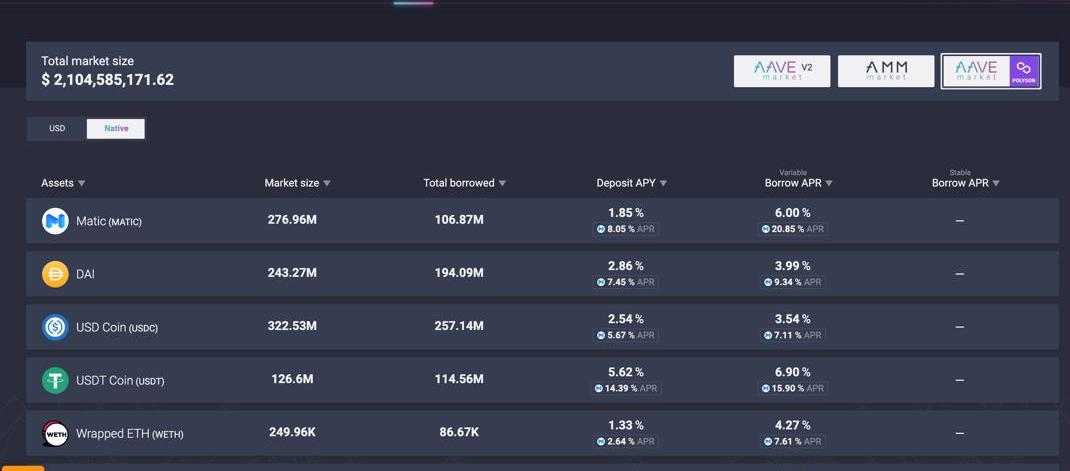
Task: Switch currency display to USD
Action: pyautogui.click(x=57, y=128)
